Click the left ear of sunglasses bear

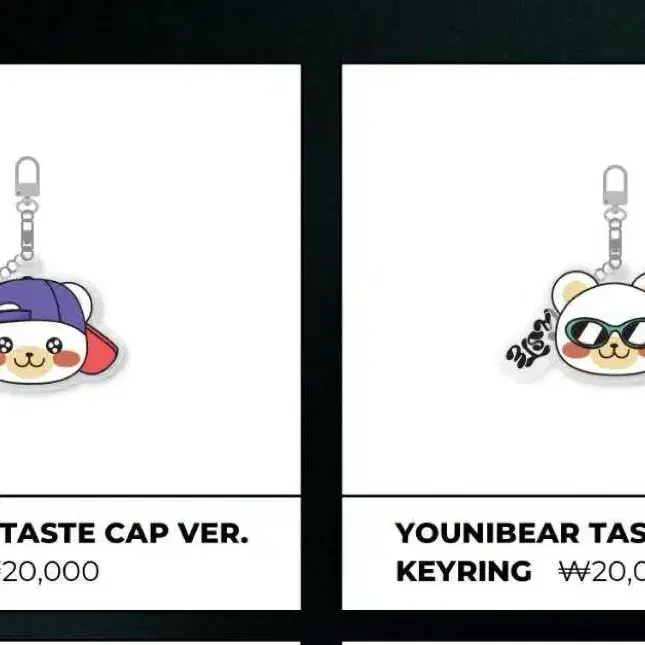pos(572,290)
